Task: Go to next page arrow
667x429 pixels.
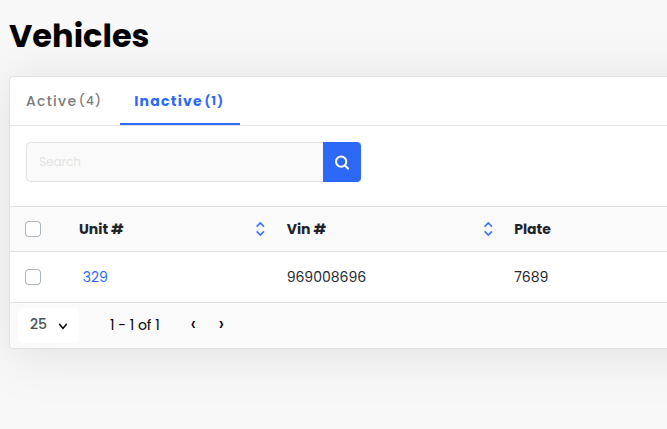Action: tap(221, 324)
